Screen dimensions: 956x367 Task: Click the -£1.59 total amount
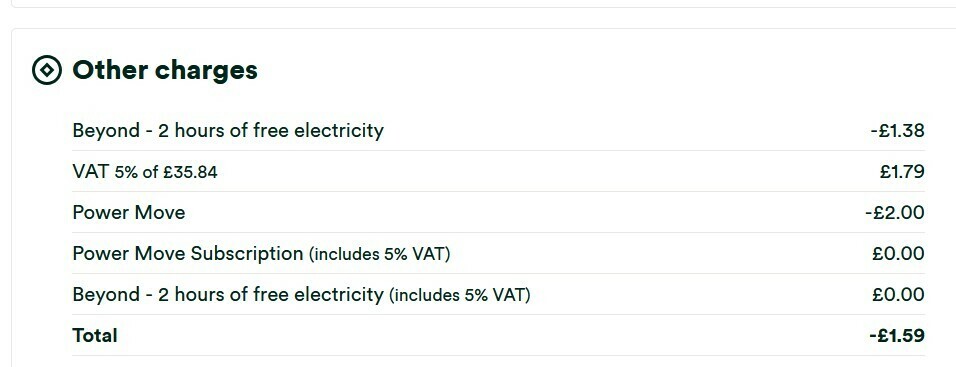pyautogui.click(x=897, y=335)
